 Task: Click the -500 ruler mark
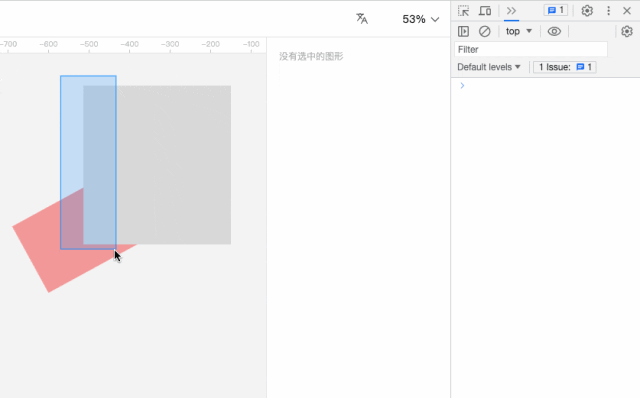pos(89,44)
